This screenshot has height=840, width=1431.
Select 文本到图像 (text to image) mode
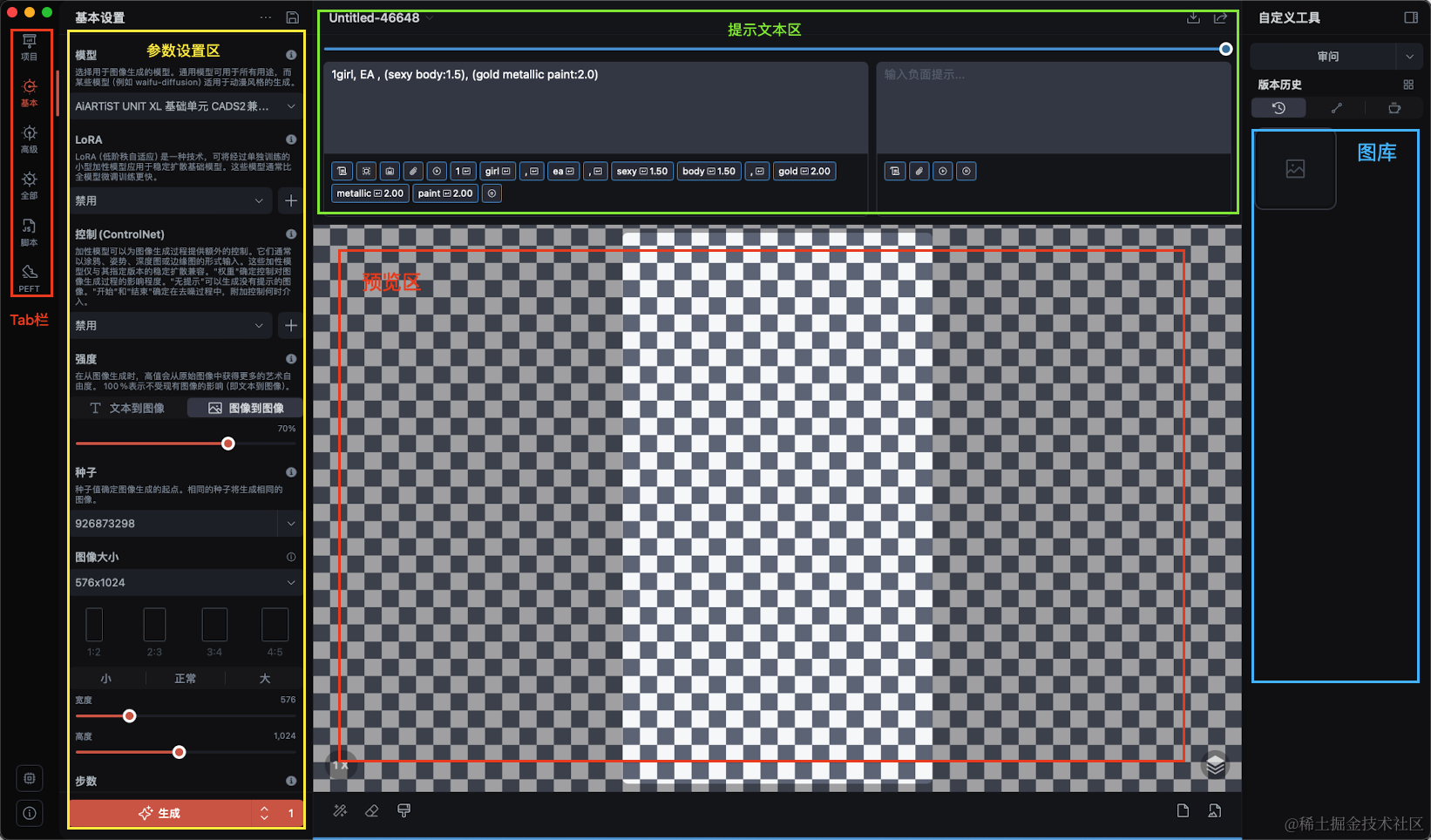tap(128, 408)
